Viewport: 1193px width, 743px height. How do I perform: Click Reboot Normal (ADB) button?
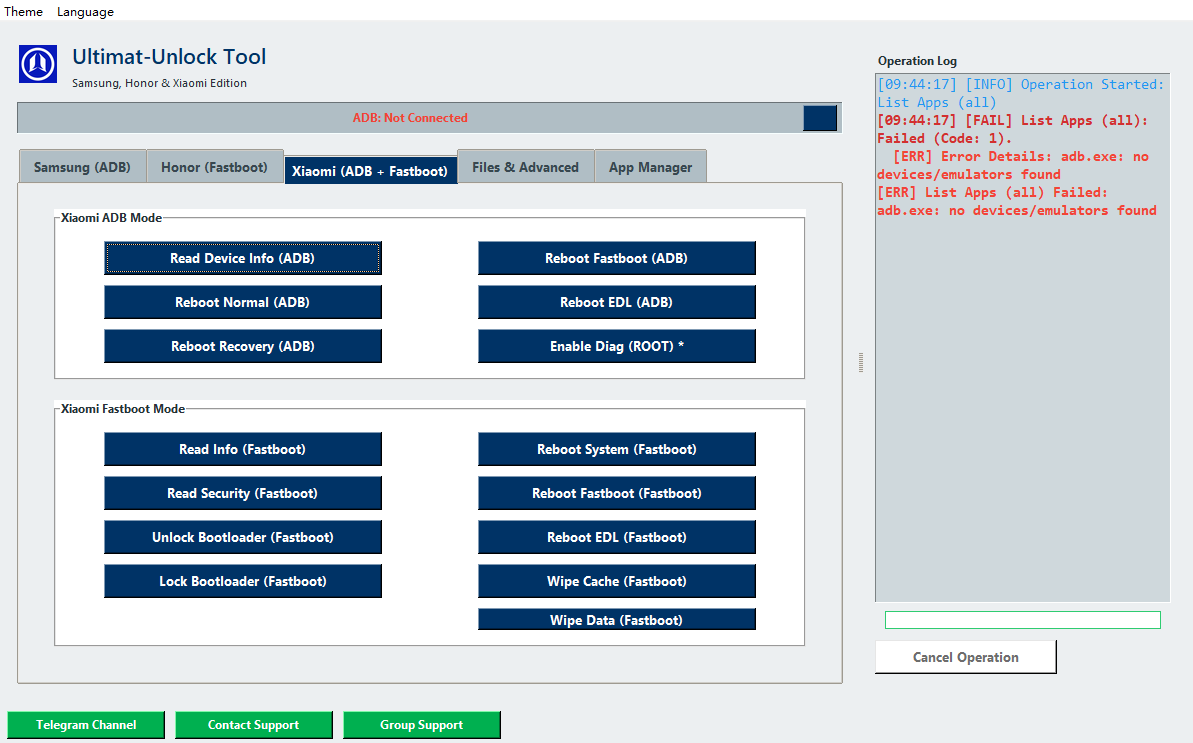point(243,302)
